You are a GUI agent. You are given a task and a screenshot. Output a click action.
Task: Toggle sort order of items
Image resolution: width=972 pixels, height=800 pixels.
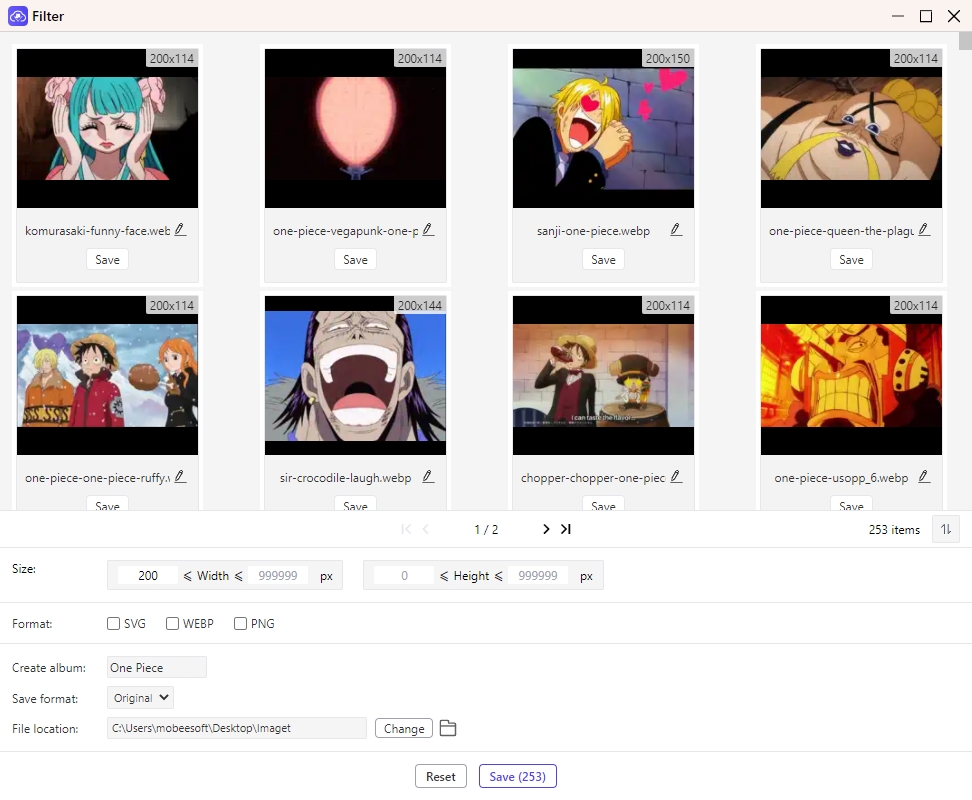946,529
